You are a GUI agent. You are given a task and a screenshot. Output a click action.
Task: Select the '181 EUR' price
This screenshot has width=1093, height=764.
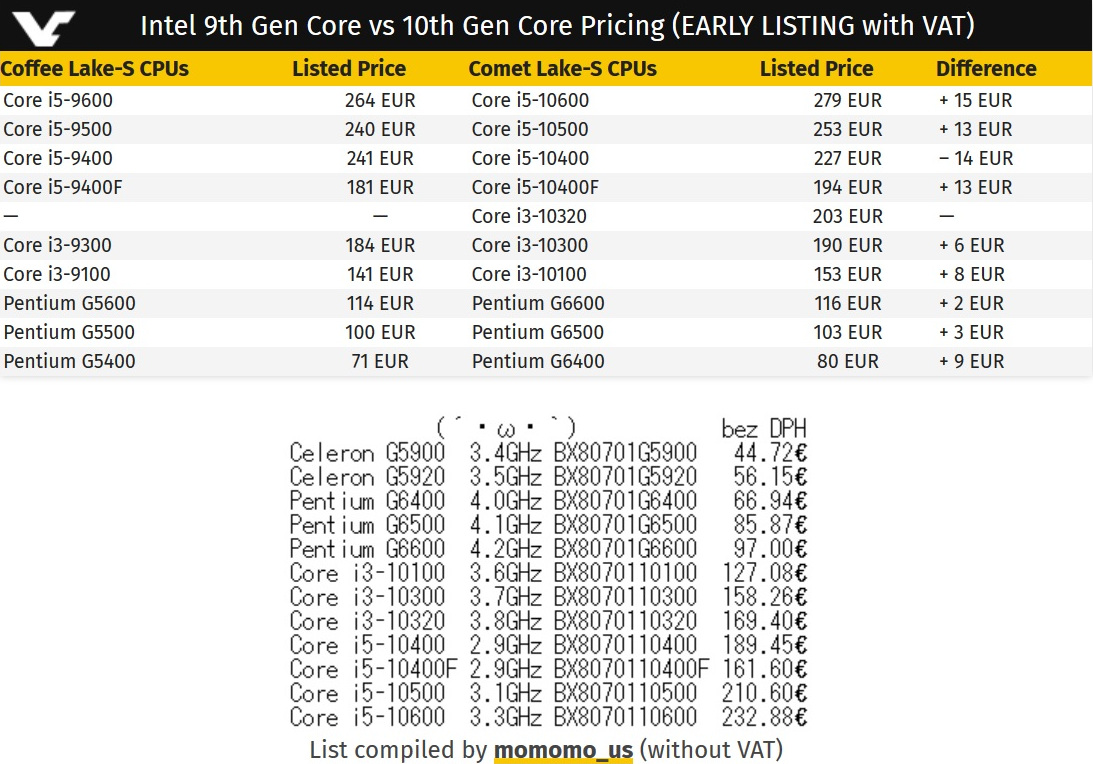[380, 188]
